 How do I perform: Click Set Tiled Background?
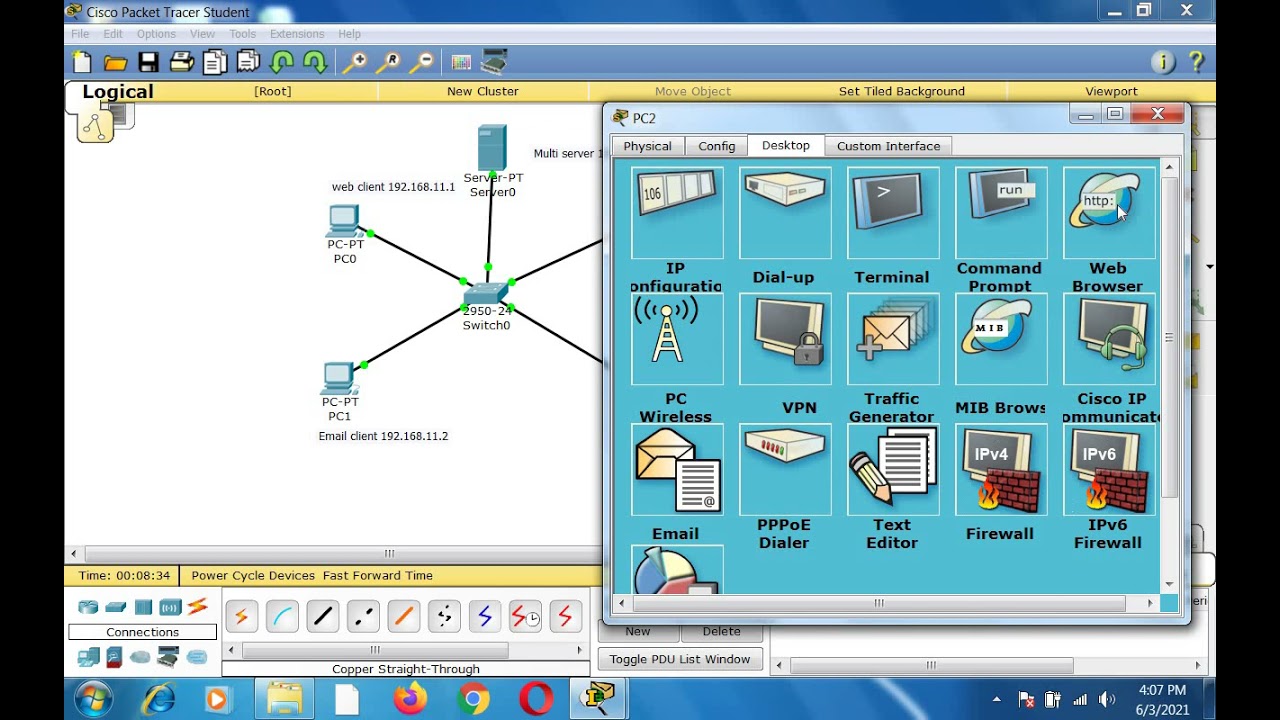pyautogui.click(x=902, y=91)
